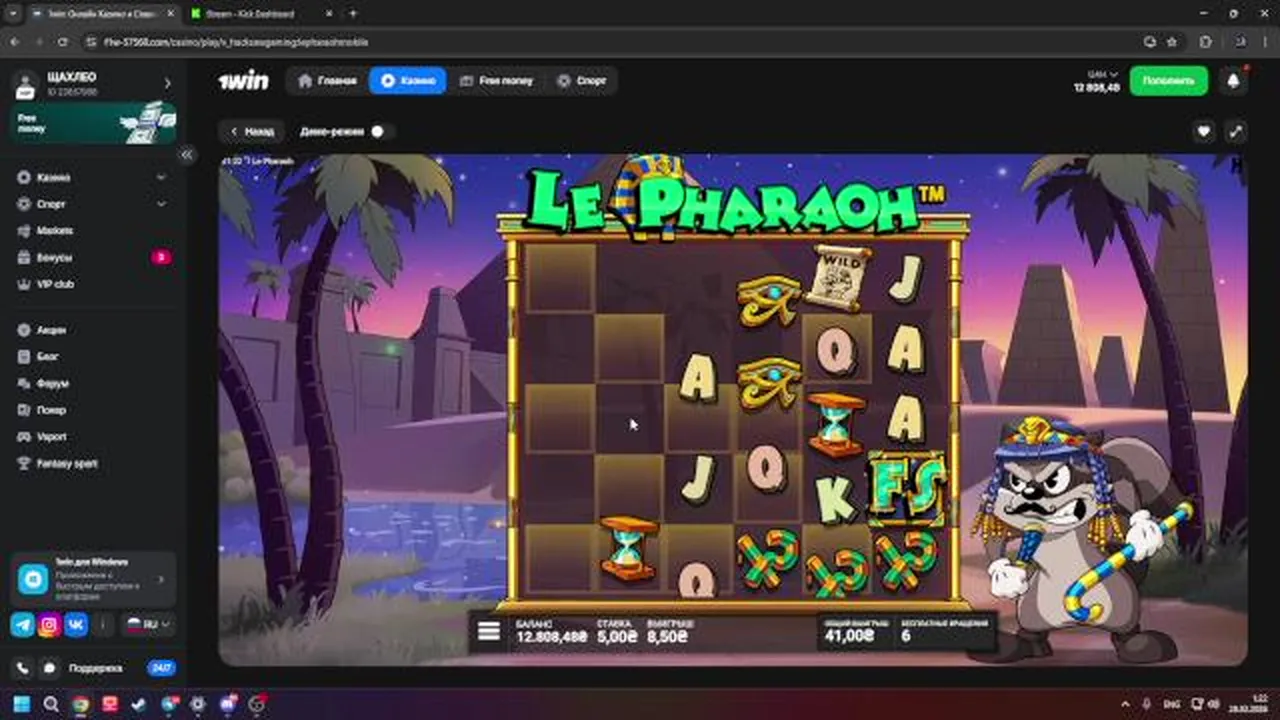Open a new browser tab
This screenshot has height=720, width=1280.
[x=352, y=14]
